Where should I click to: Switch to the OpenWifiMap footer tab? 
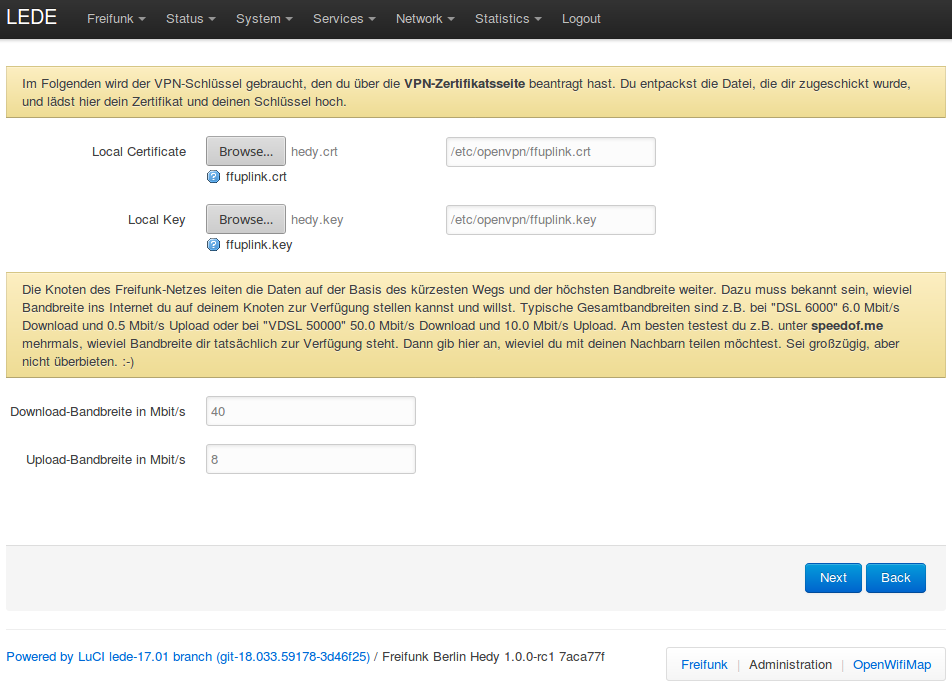click(x=891, y=665)
